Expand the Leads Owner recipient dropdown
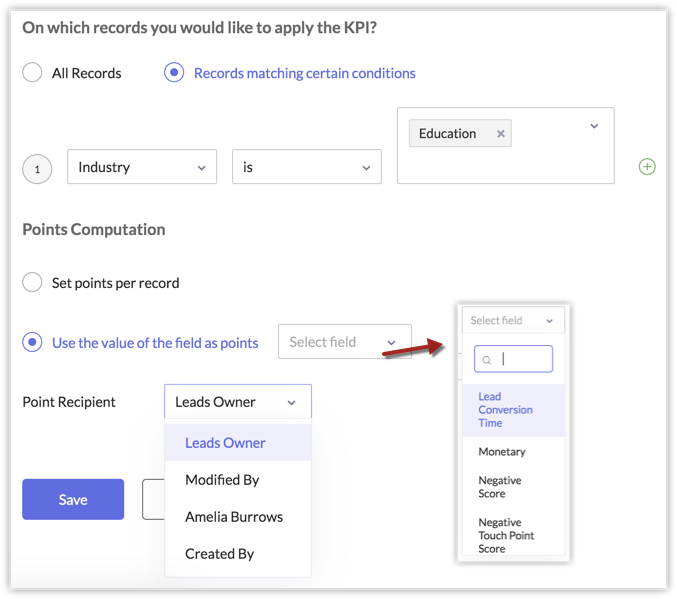 tap(238, 402)
